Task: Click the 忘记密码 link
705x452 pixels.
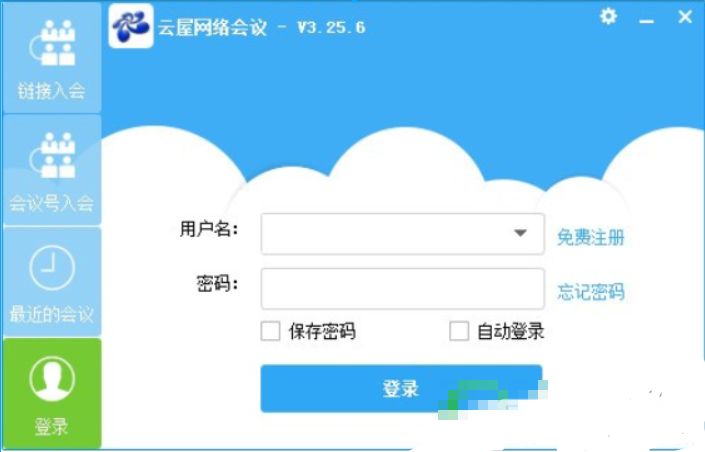Action: click(x=591, y=291)
